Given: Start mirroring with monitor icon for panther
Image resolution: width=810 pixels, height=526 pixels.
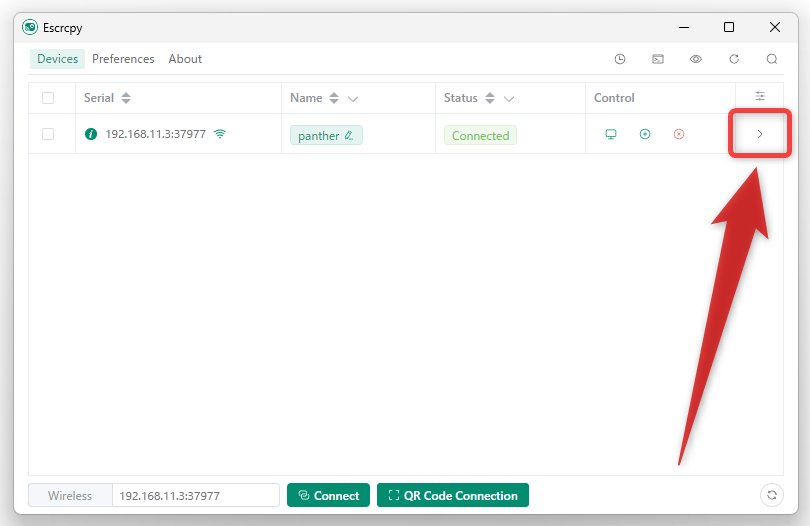Looking at the screenshot, I should coord(611,134).
